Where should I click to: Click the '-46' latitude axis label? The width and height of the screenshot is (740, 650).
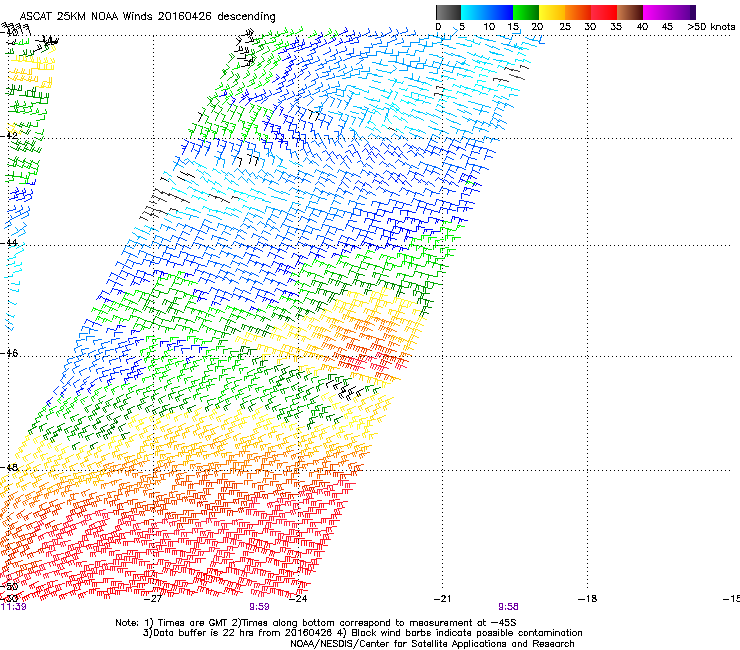(9, 354)
